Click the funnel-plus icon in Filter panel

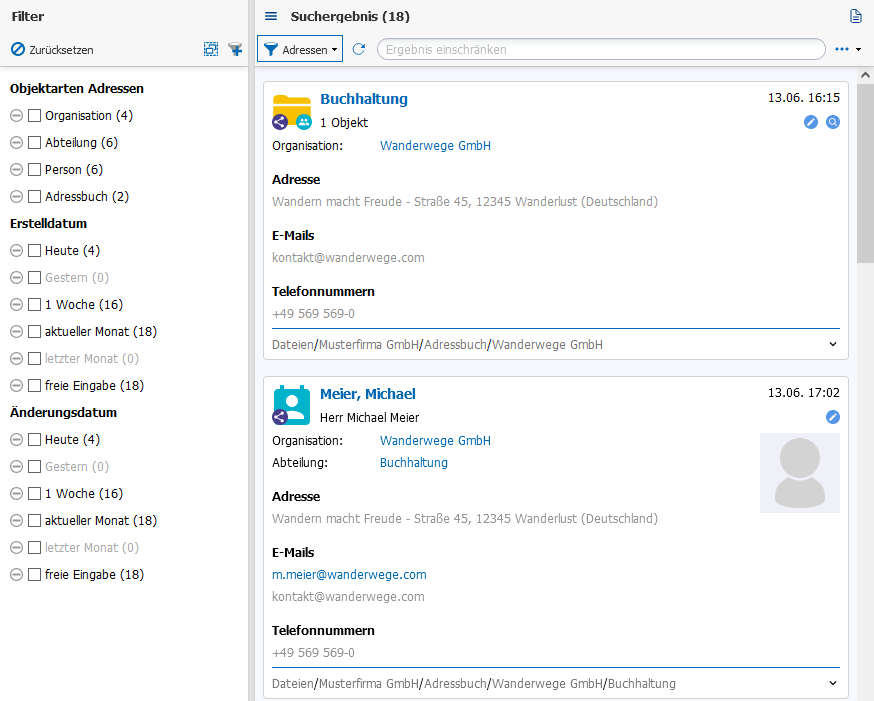coord(235,49)
